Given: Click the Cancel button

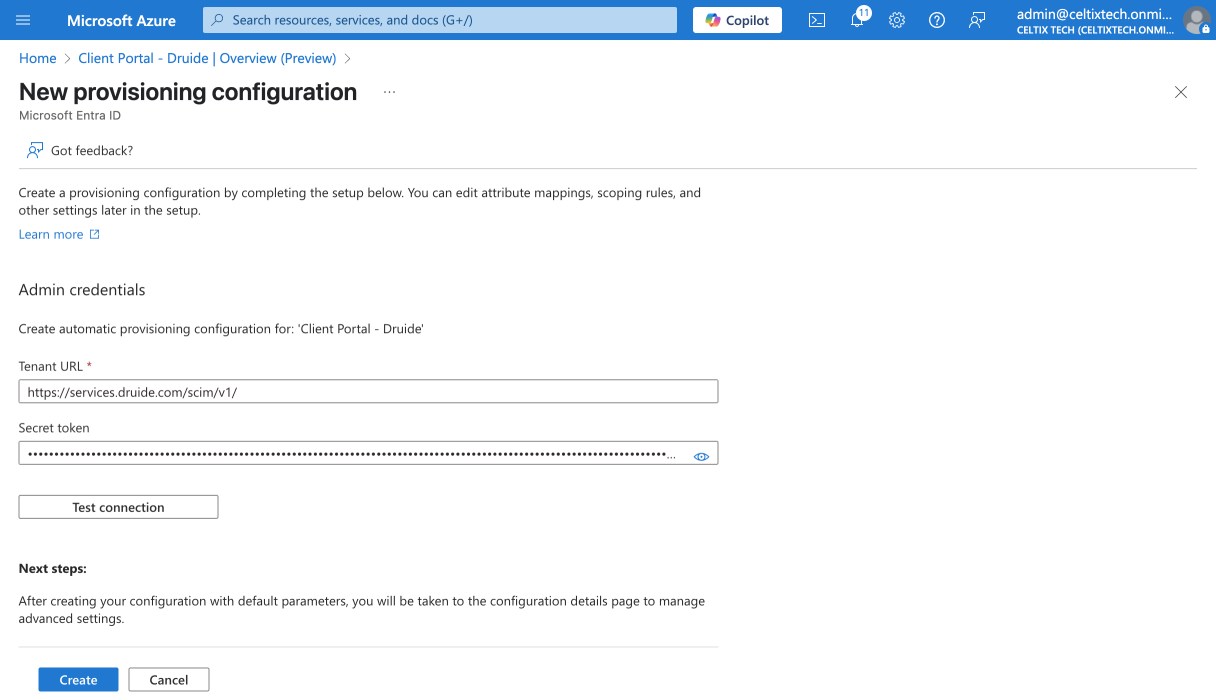Looking at the screenshot, I should (x=168, y=680).
